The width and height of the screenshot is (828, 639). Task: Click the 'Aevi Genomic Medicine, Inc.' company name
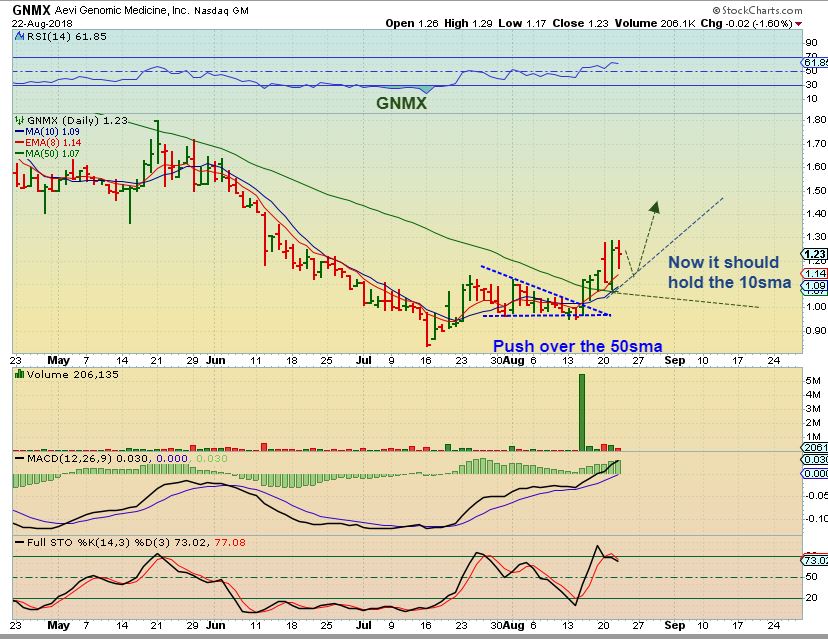point(121,11)
